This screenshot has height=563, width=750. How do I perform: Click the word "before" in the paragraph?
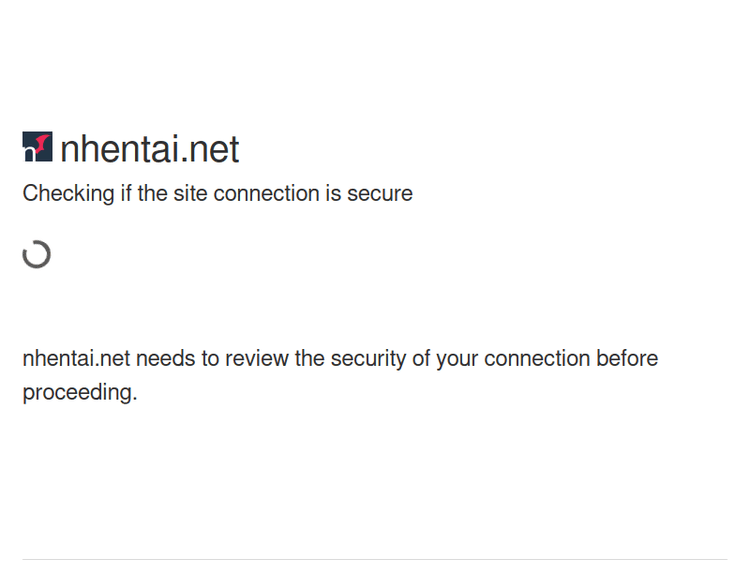coord(627,358)
